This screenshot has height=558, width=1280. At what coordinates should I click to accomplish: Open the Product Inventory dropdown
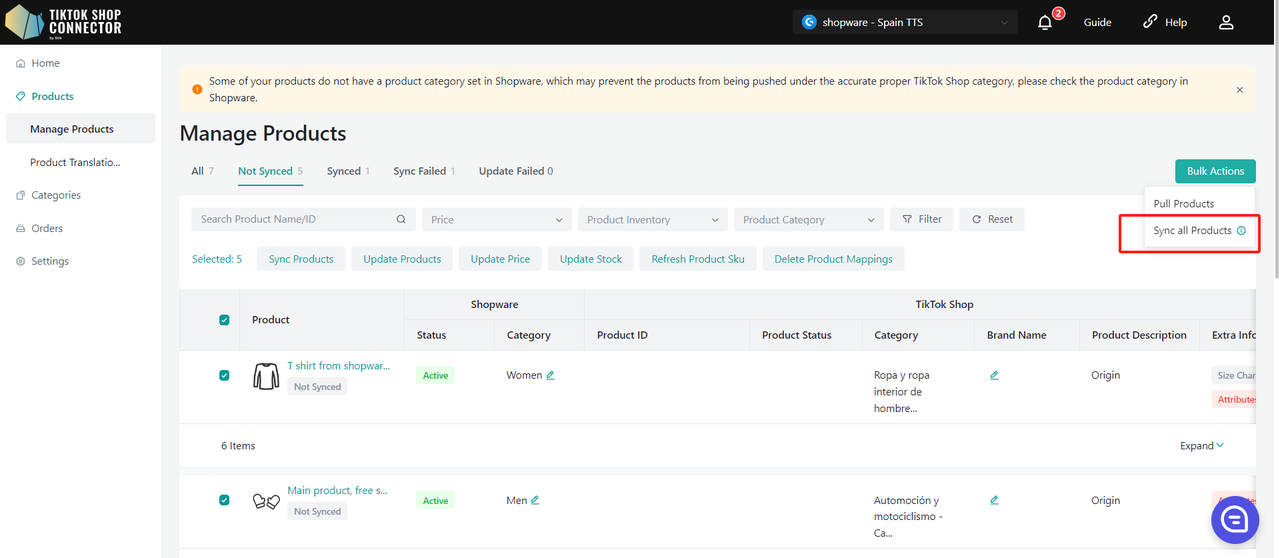pyautogui.click(x=652, y=220)
